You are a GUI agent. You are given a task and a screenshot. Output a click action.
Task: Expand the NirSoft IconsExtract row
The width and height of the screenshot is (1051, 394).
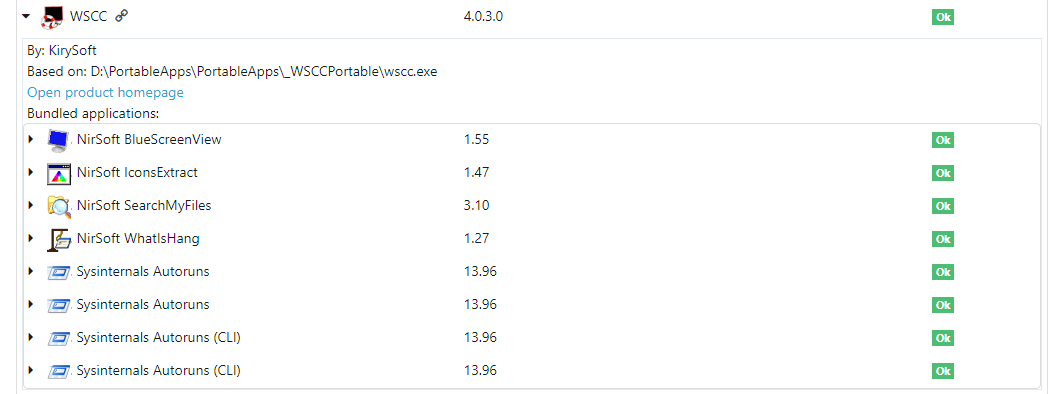(30, 172)
